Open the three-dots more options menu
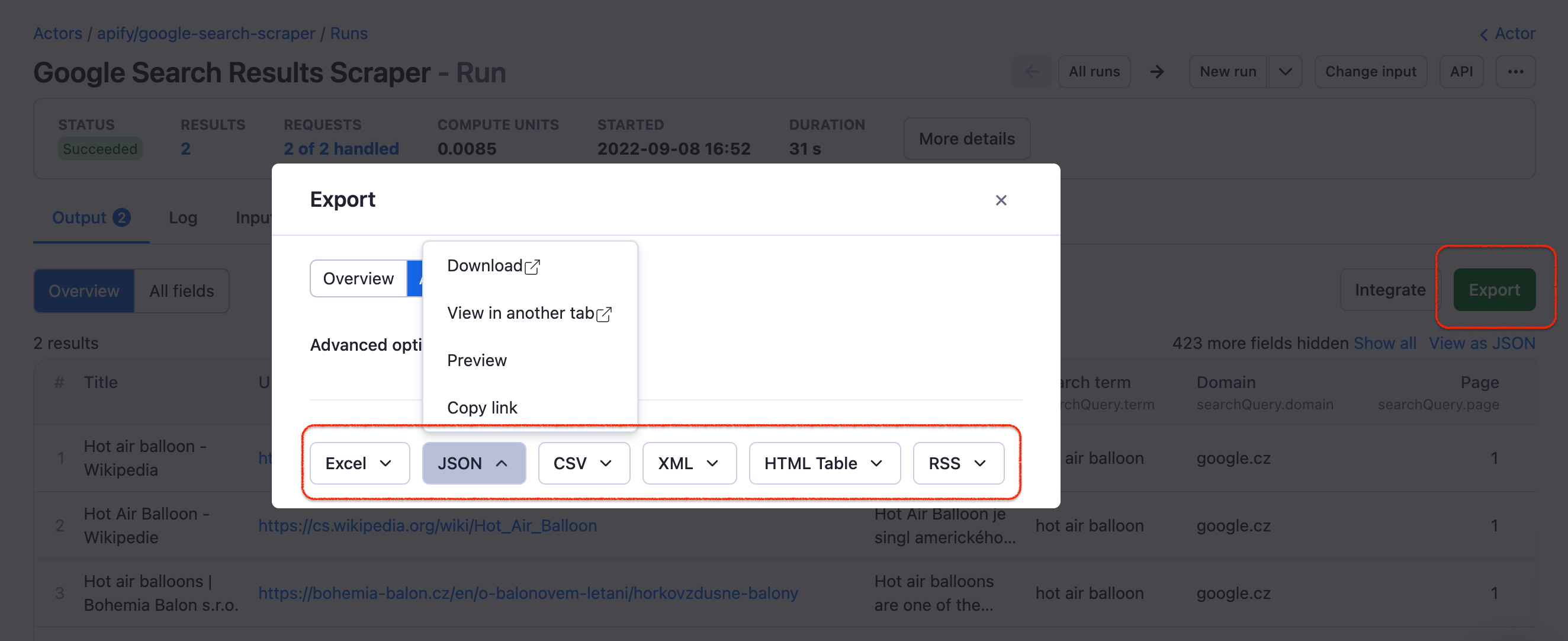This screenshot has height=641, width=1568. tap(1515, 72)
